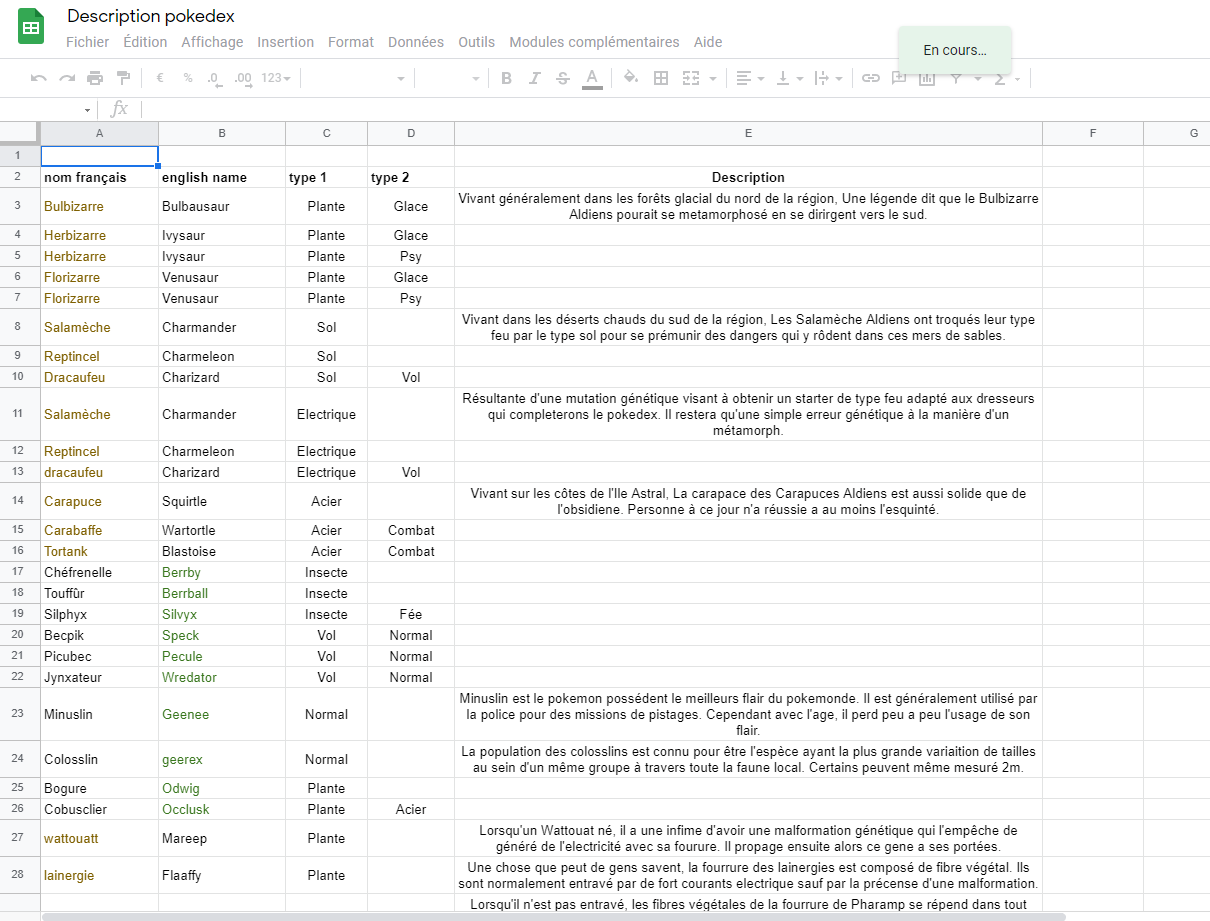Select row 23 header

(x=20, y=714)
